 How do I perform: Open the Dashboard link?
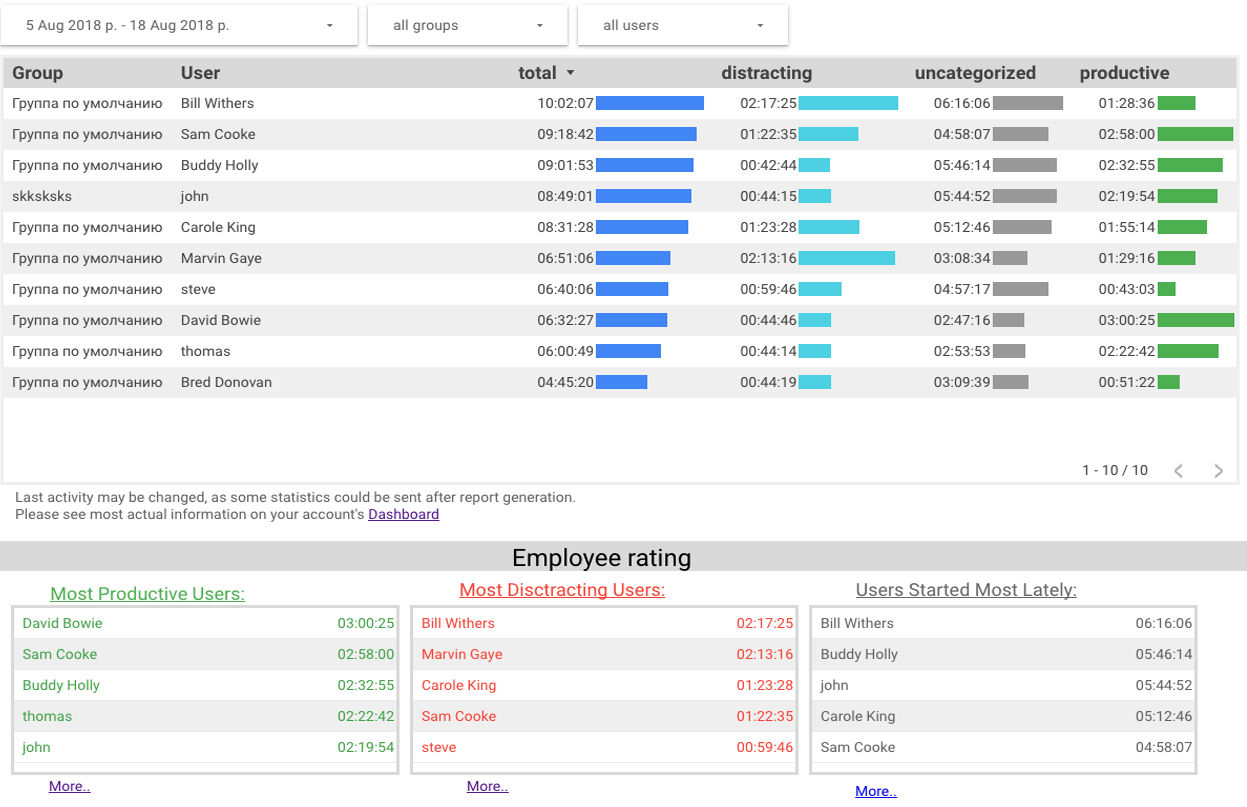point(403,513)
